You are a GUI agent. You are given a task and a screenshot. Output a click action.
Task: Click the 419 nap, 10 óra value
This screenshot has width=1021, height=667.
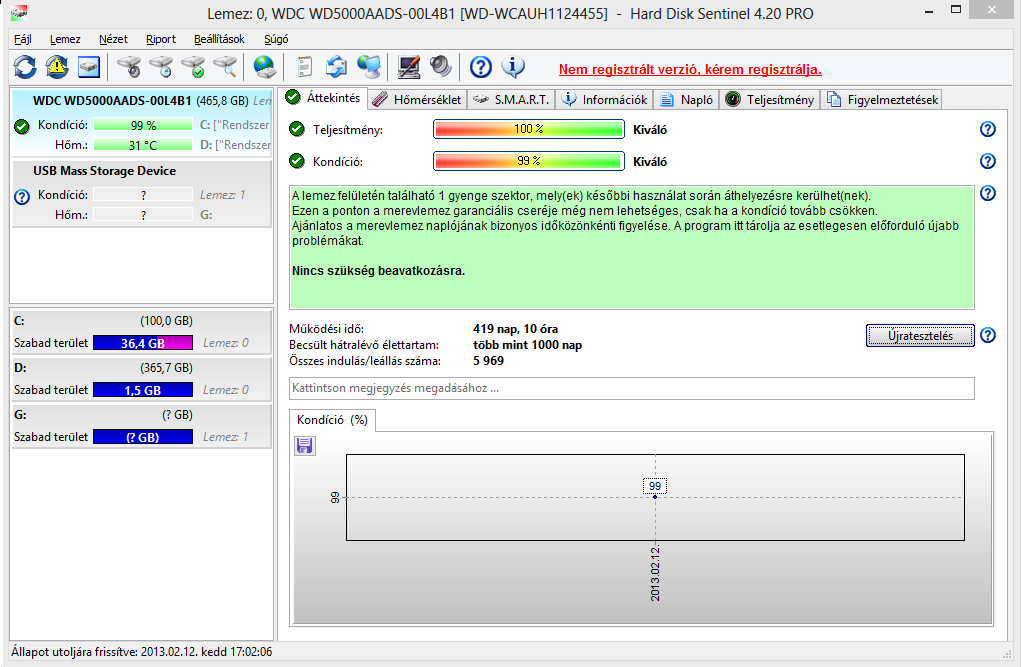515,329
